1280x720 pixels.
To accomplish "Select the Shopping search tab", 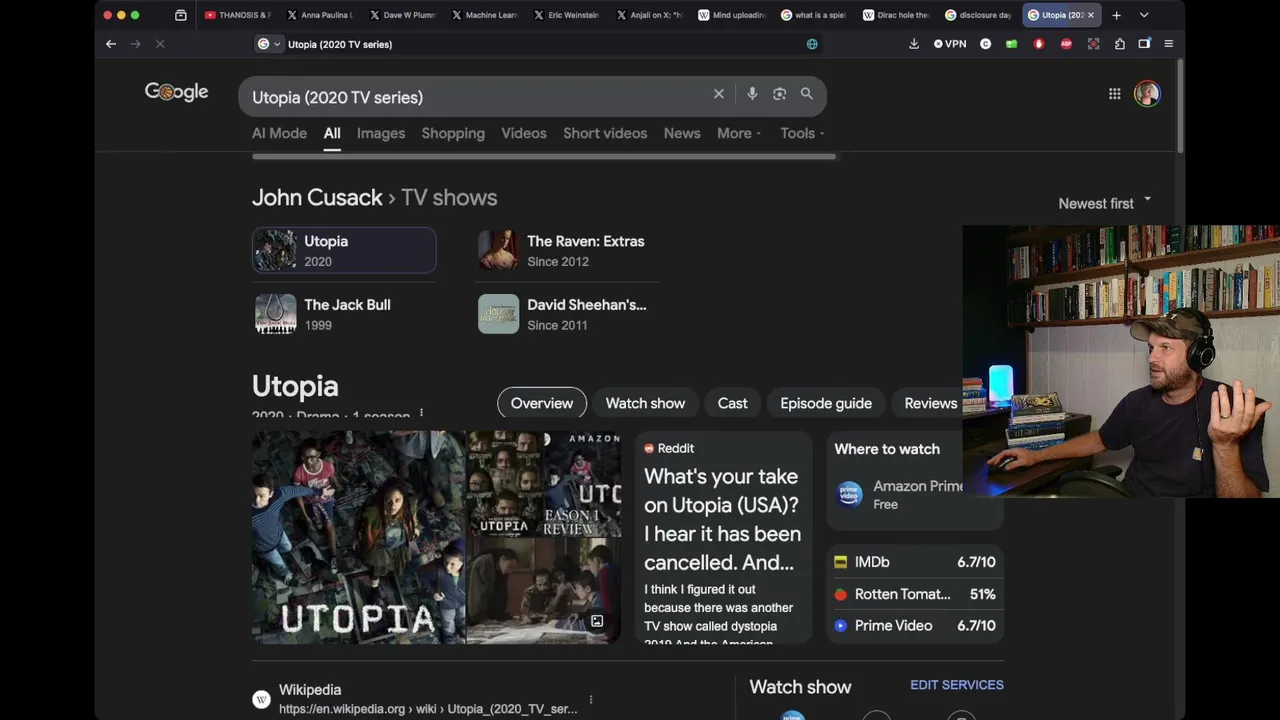I will (x=453, y=133).
